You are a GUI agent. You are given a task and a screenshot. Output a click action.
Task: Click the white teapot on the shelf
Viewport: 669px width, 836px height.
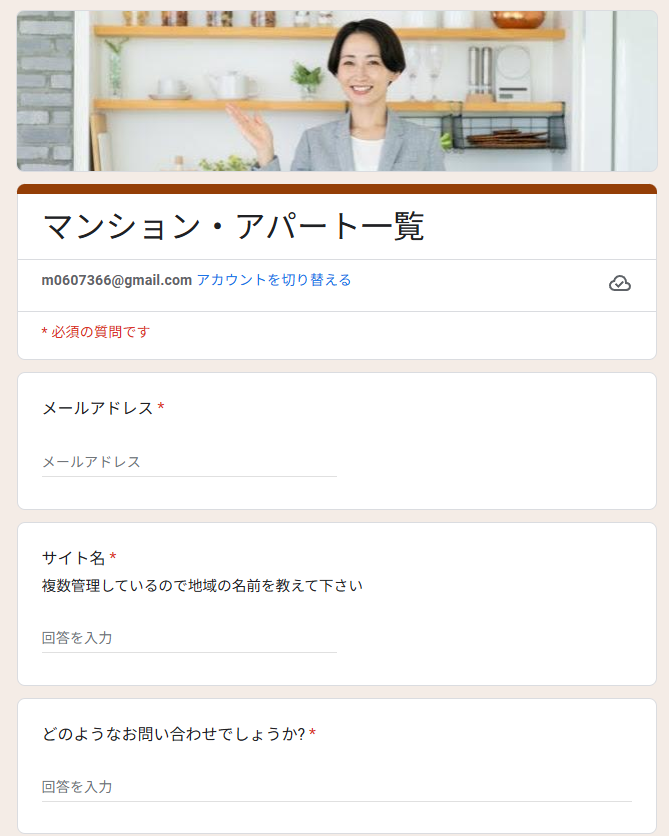(230, 85)
